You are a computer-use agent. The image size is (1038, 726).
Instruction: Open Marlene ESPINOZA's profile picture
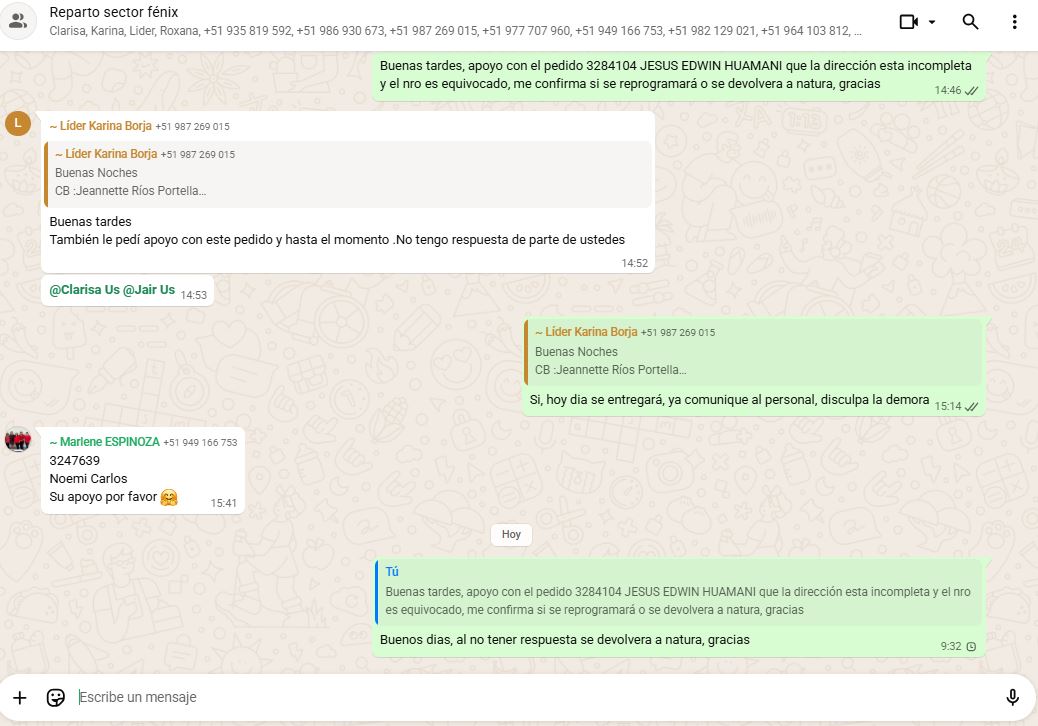[17, 440]
